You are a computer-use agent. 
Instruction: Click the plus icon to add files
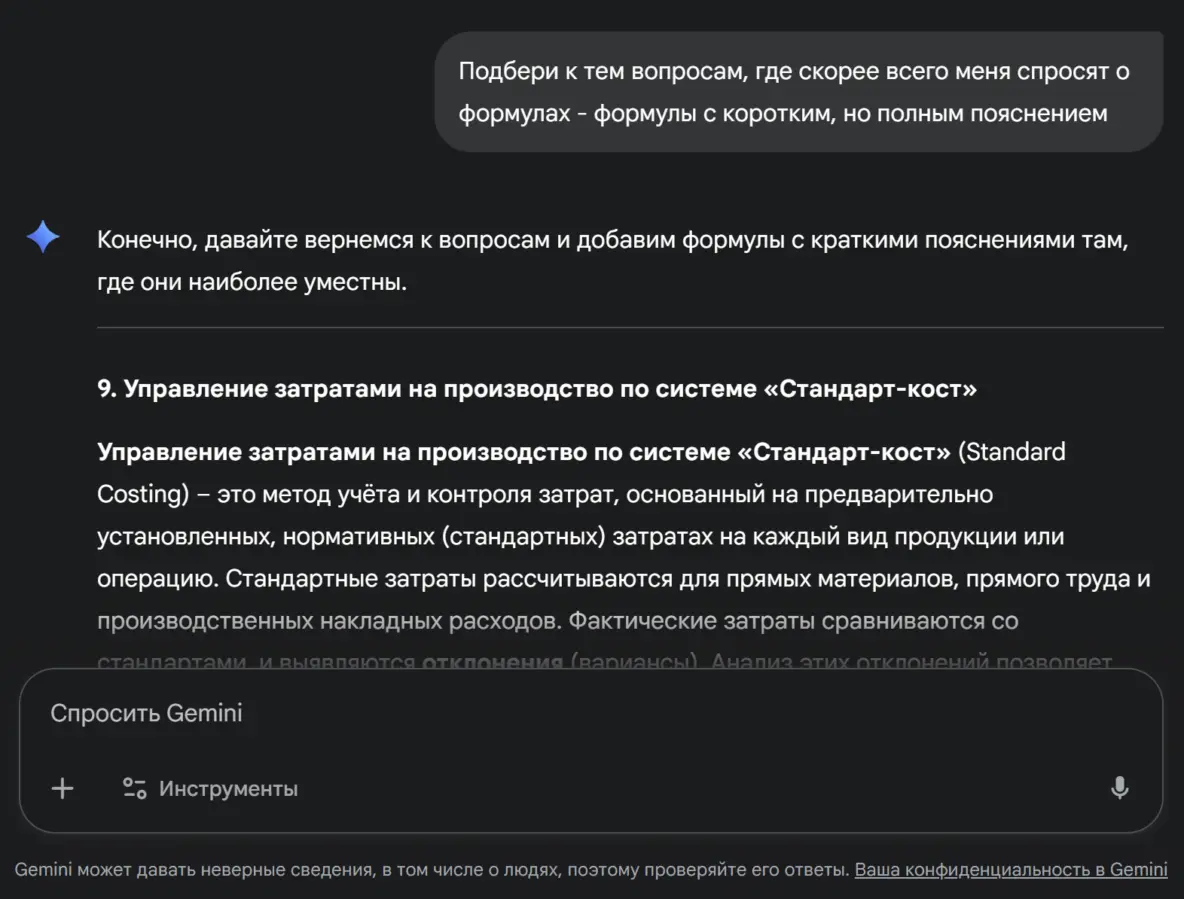coord(63,788)
